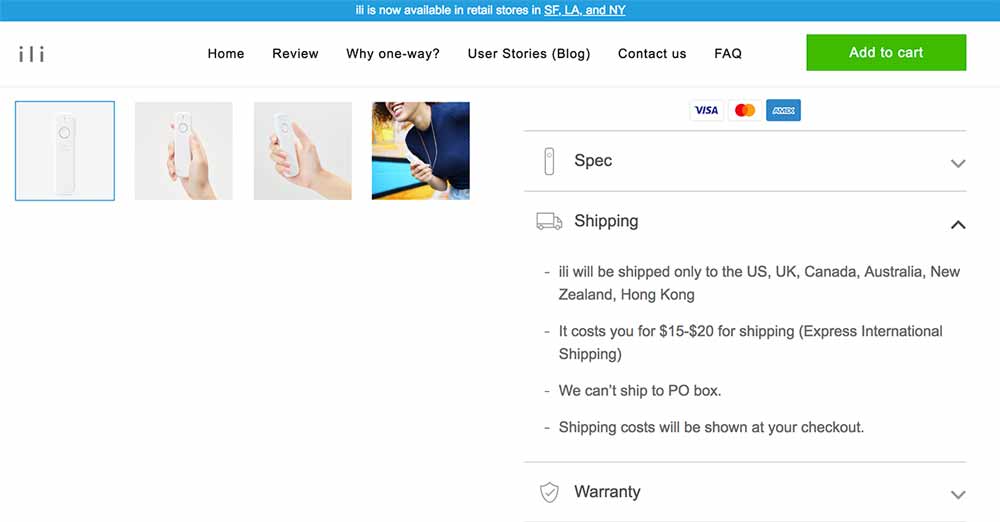Viewport: 1000px width, 522px height.
Task: Open the Review menu item
Action: click(x=295, y=54)
